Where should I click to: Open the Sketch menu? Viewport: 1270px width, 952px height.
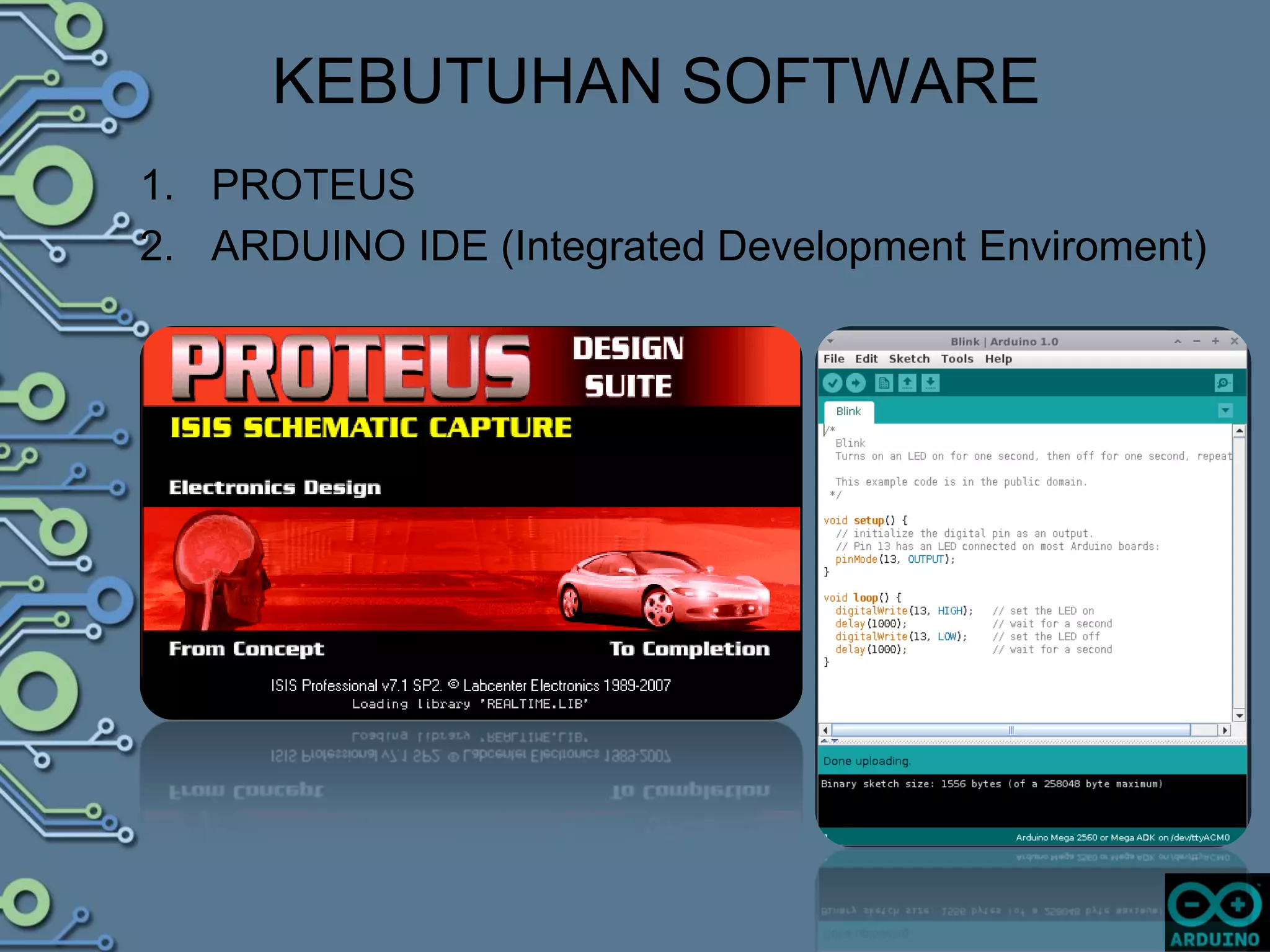tap(908, 359)
